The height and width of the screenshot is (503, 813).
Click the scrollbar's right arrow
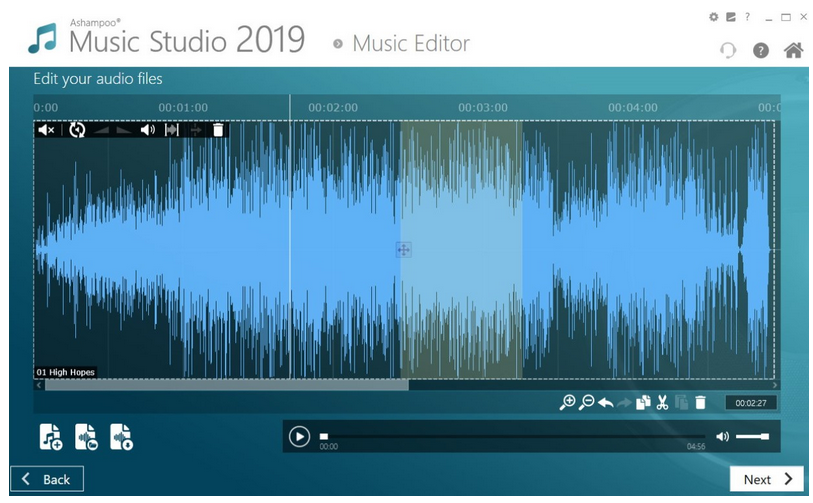(x=775, y=385)
